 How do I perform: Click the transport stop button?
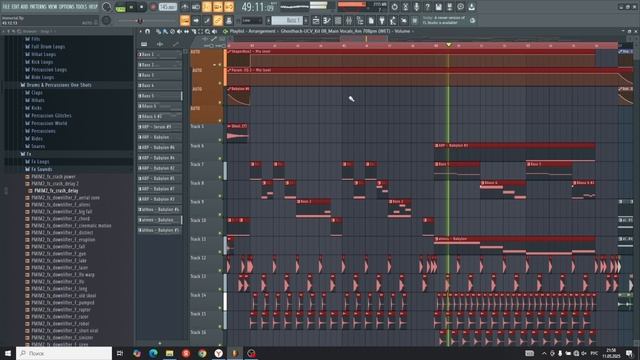tap(142, 7)
